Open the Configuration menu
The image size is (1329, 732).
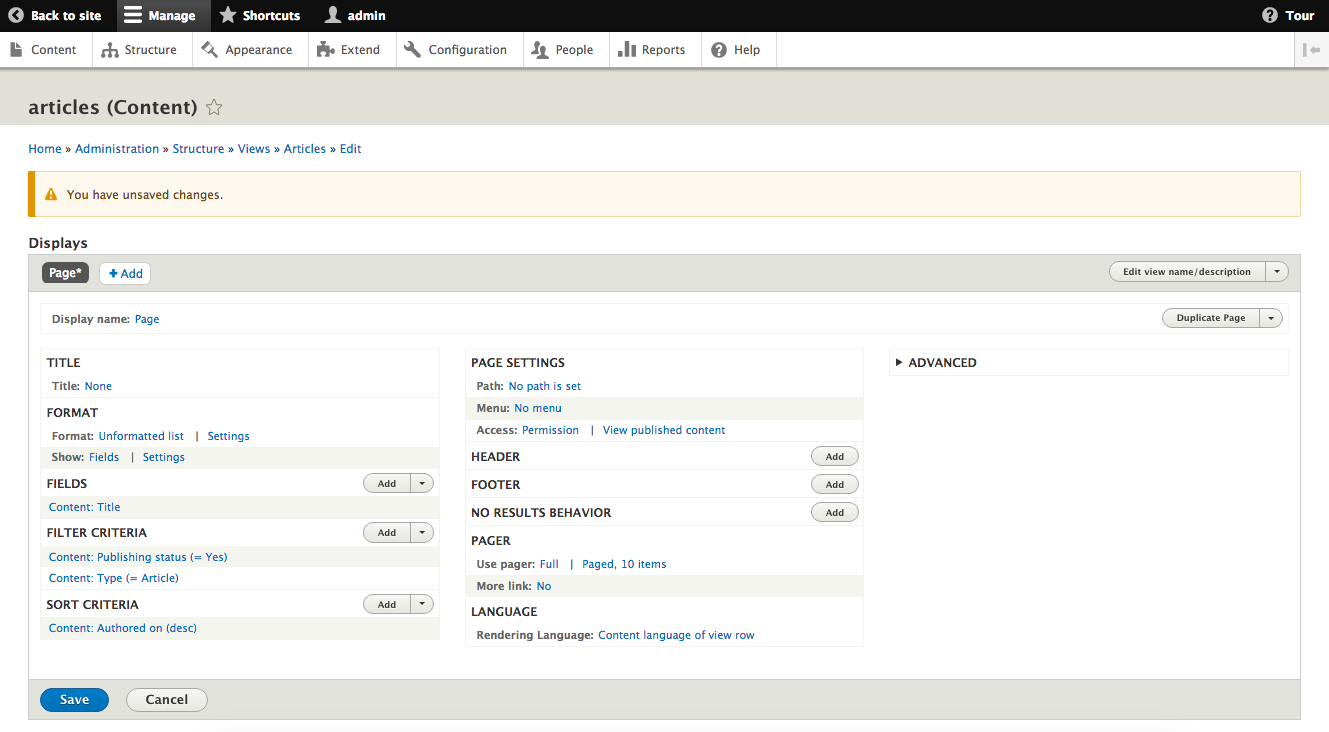coord(455,50)
